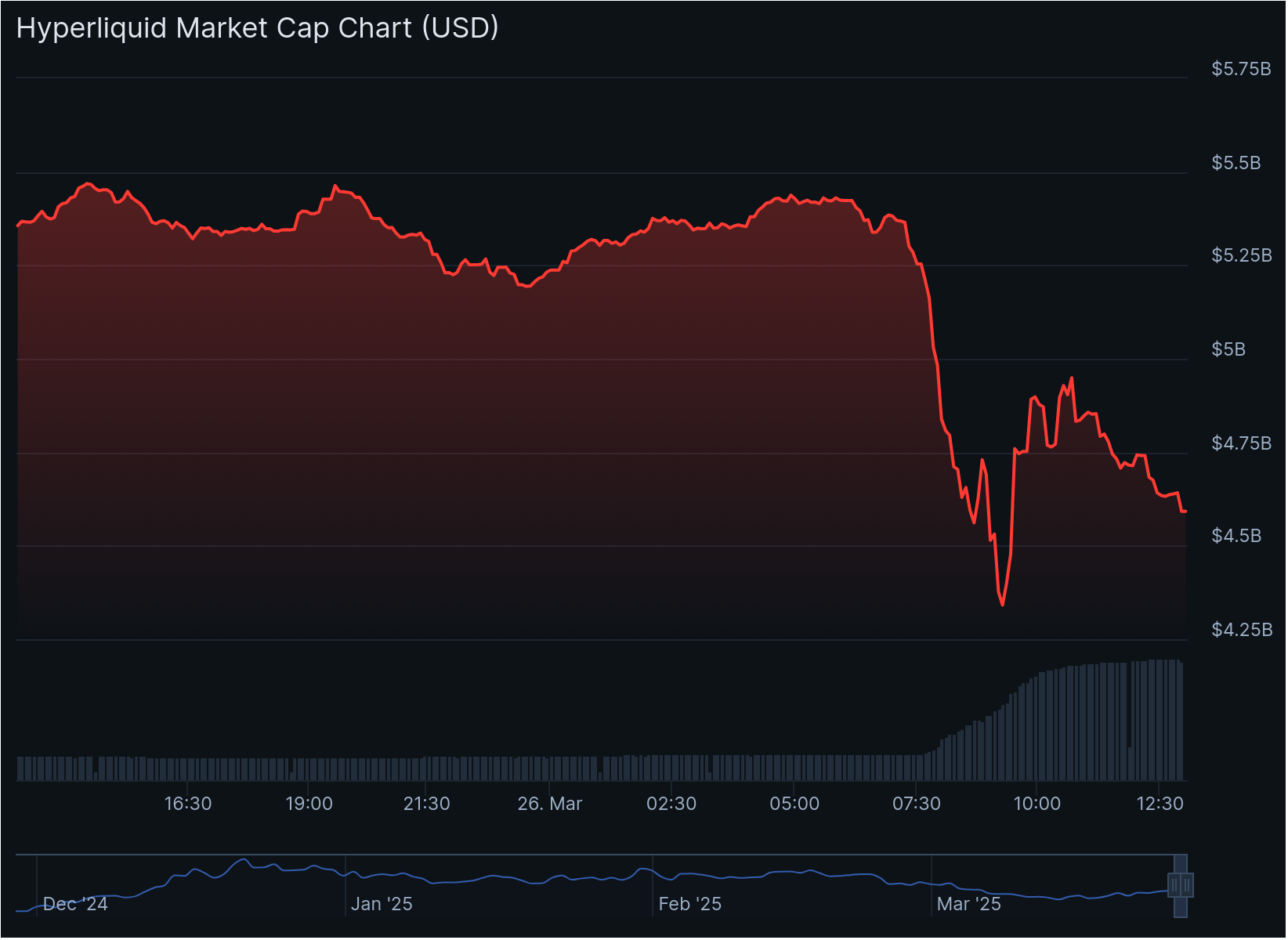Click the 02:30 time axis label
The height and width of the screenshot is (940, 1288).
(671, 804)
